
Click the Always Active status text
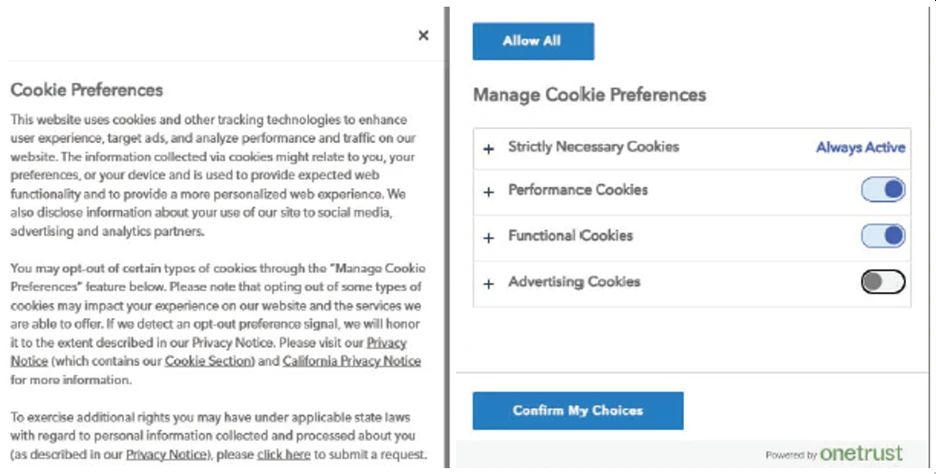860,148
